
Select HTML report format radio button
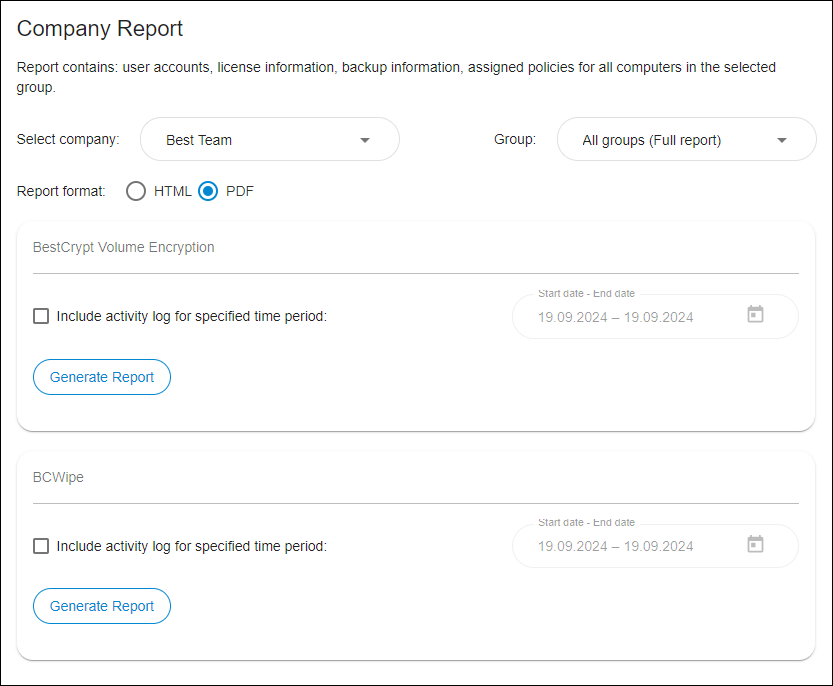tap(136, 191)
